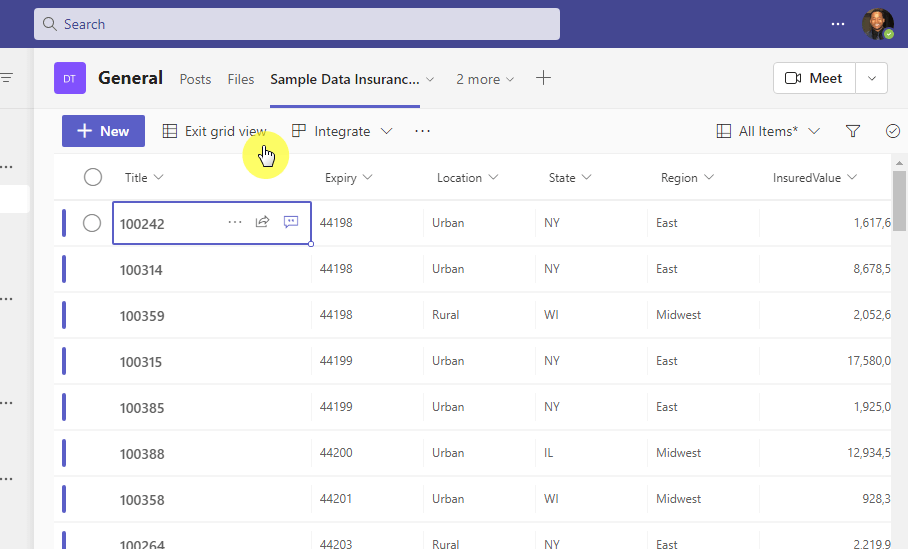Click the General channel title
Viewport: 908px width, 549px height.
click(x=130, y=78)
